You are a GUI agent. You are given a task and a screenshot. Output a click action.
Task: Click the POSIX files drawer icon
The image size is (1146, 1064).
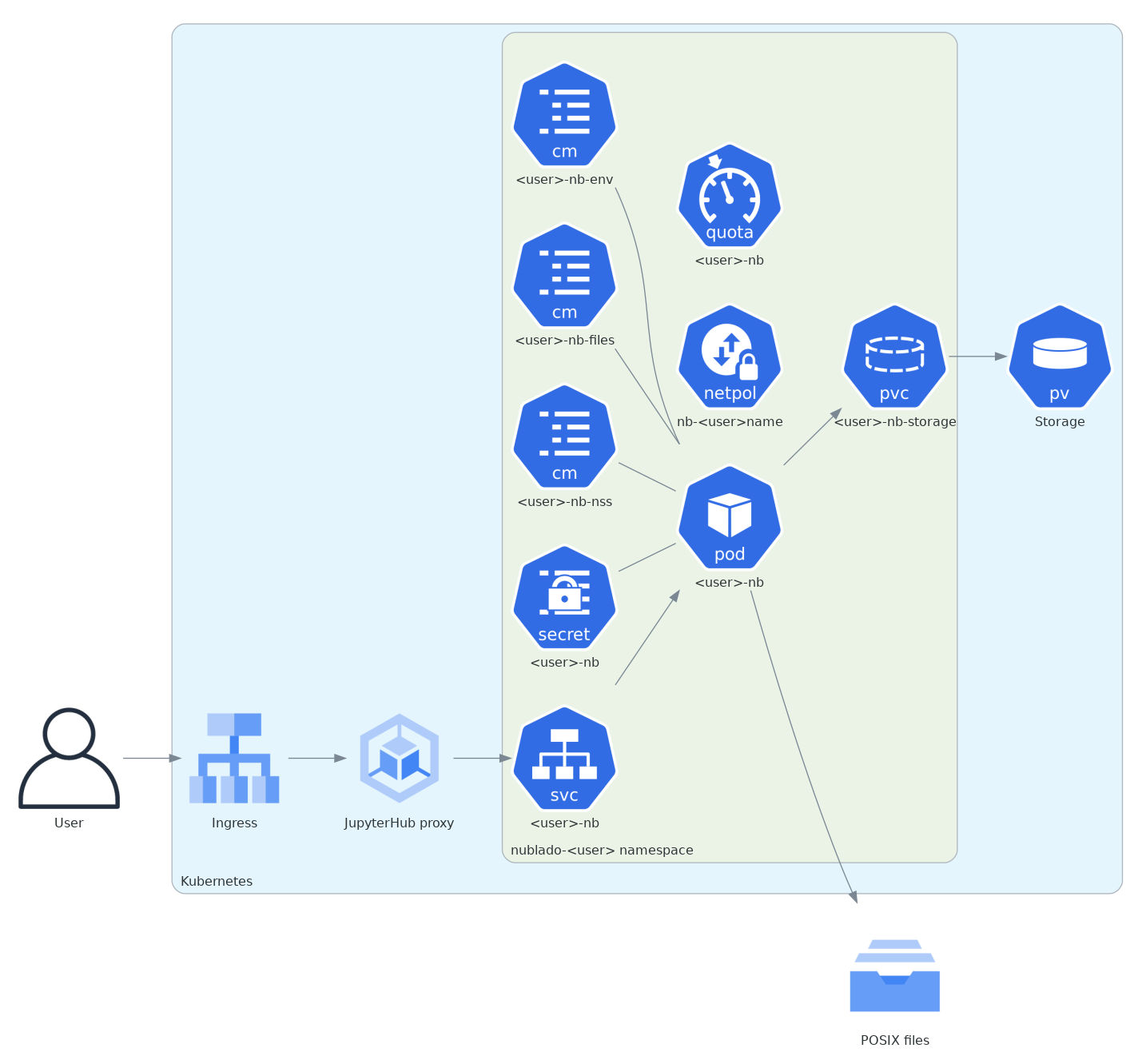tap(894, 975)
